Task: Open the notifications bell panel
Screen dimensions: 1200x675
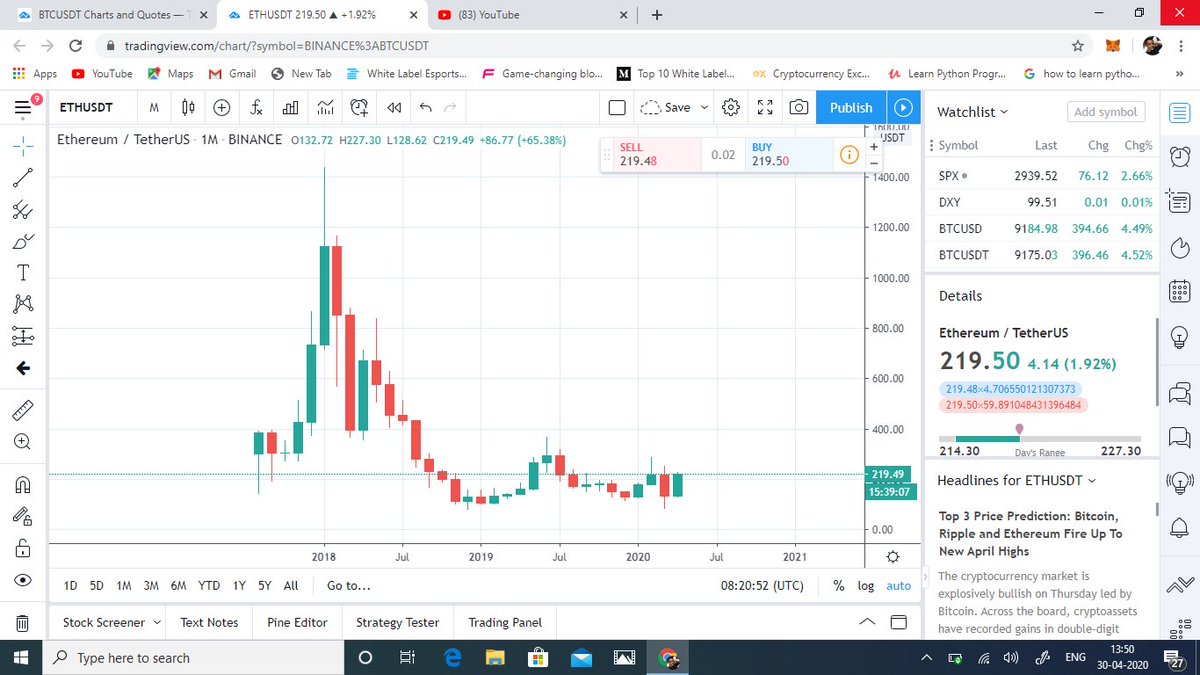Action: (x=1180, y=529)
